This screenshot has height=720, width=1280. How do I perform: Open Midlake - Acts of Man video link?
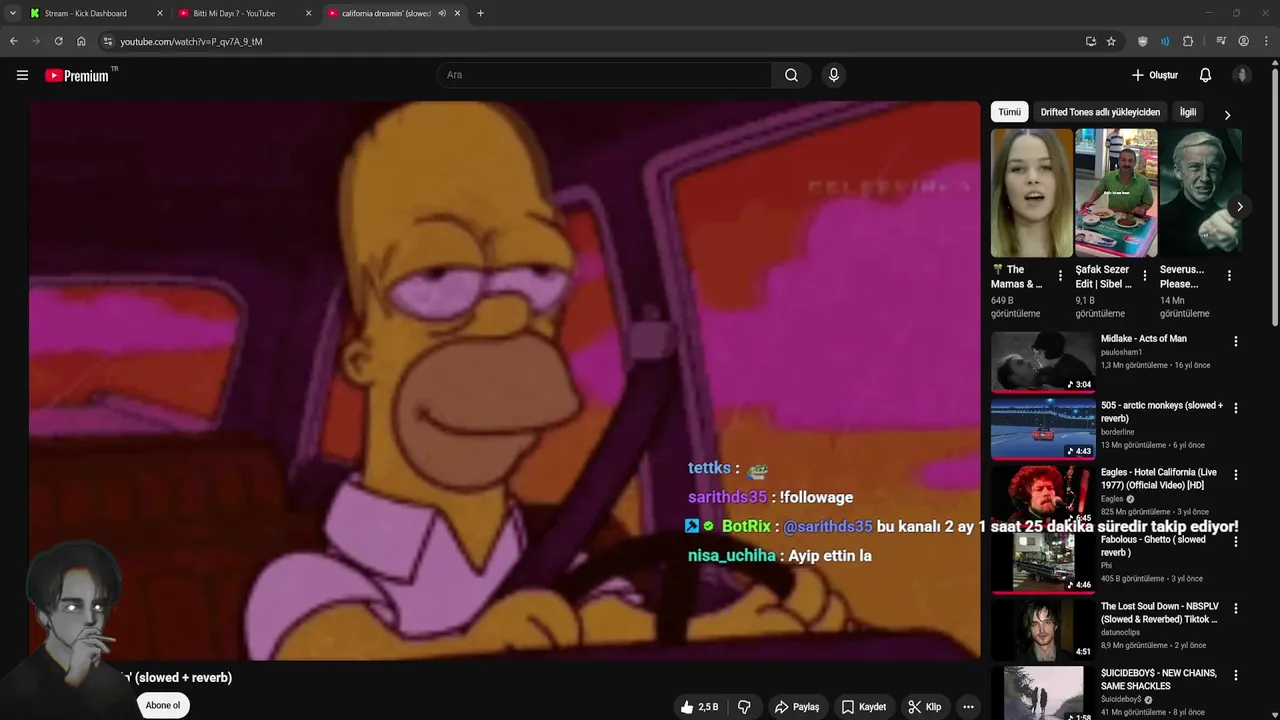point(1143,339)
